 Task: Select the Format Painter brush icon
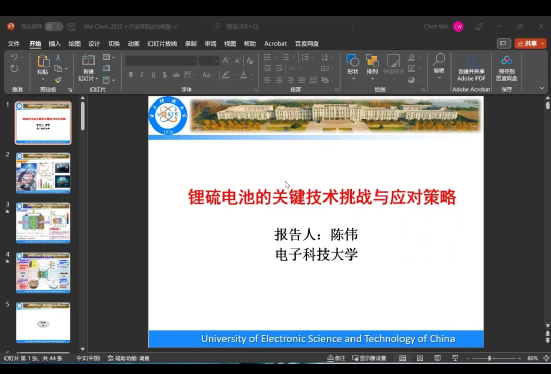coord(58,80)
